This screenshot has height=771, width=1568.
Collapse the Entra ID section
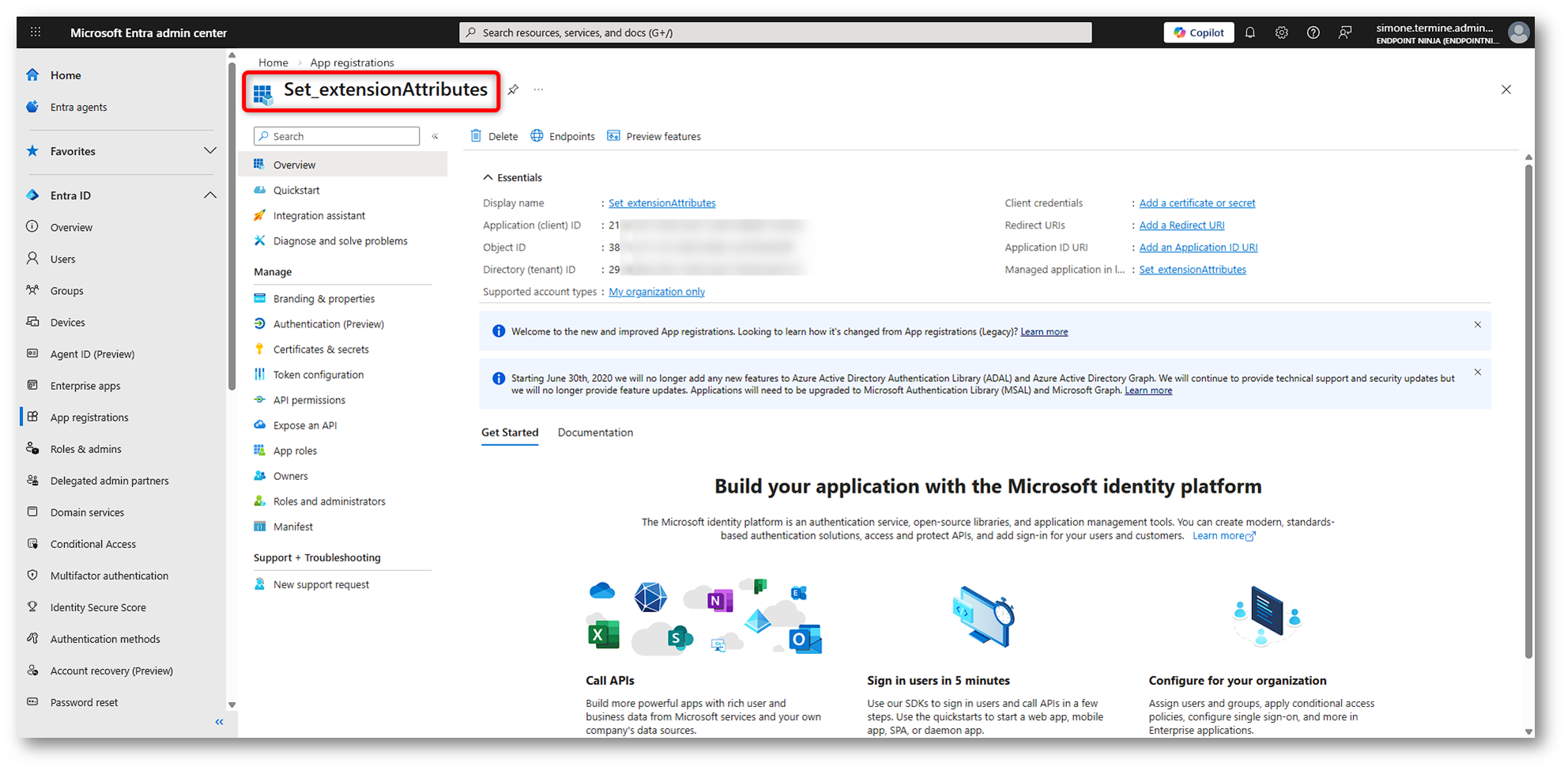pos(209,195)
